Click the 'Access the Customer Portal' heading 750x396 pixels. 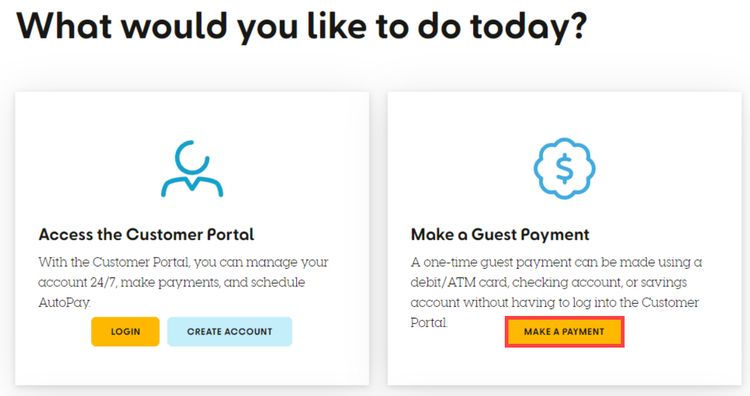pyautogui.click(x=146, y=234)
